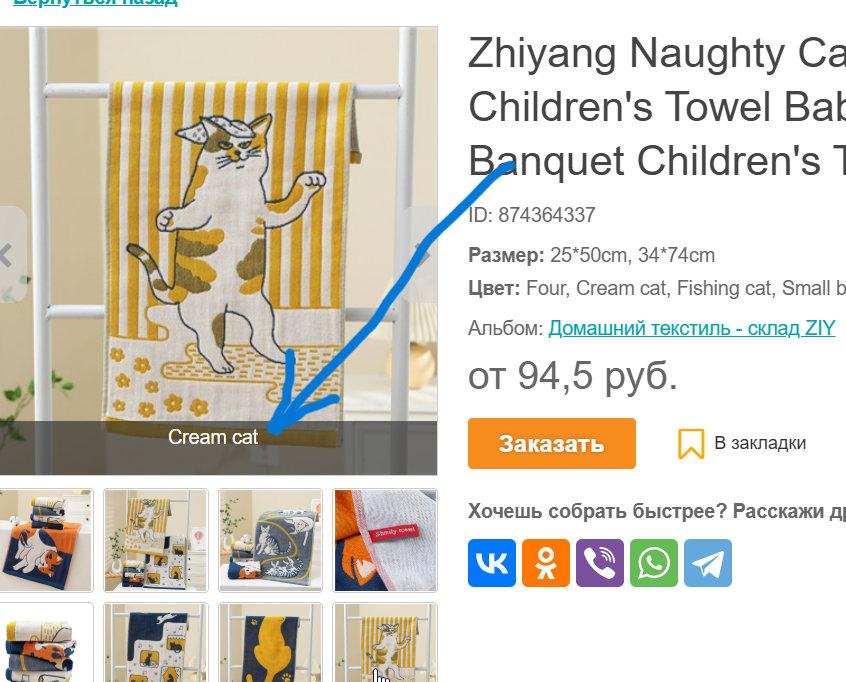
Task: Select the towel set on rack thumbnail
Action: [155, 540]
